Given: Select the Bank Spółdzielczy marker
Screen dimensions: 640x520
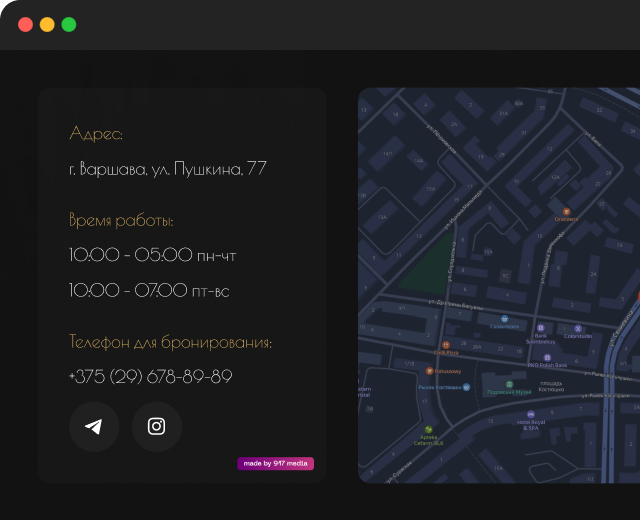Looking at the screenshot, I should point(540,328).
